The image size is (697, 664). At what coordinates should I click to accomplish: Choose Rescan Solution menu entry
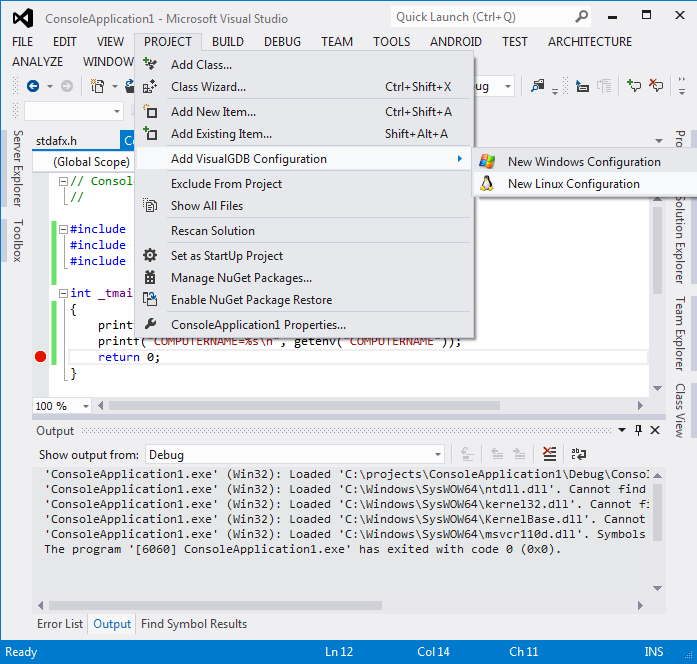304,231
